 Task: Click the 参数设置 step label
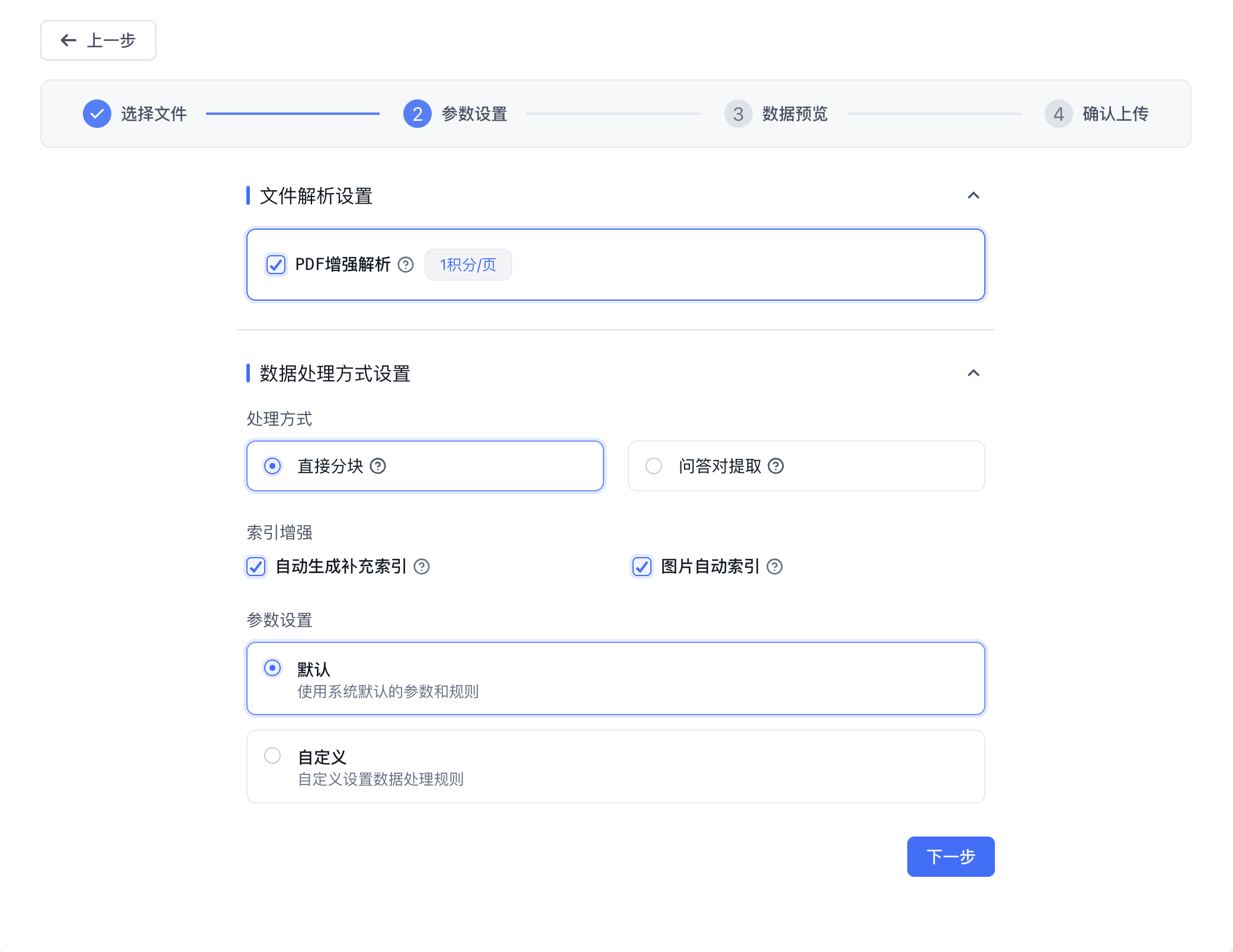[474, 114]
